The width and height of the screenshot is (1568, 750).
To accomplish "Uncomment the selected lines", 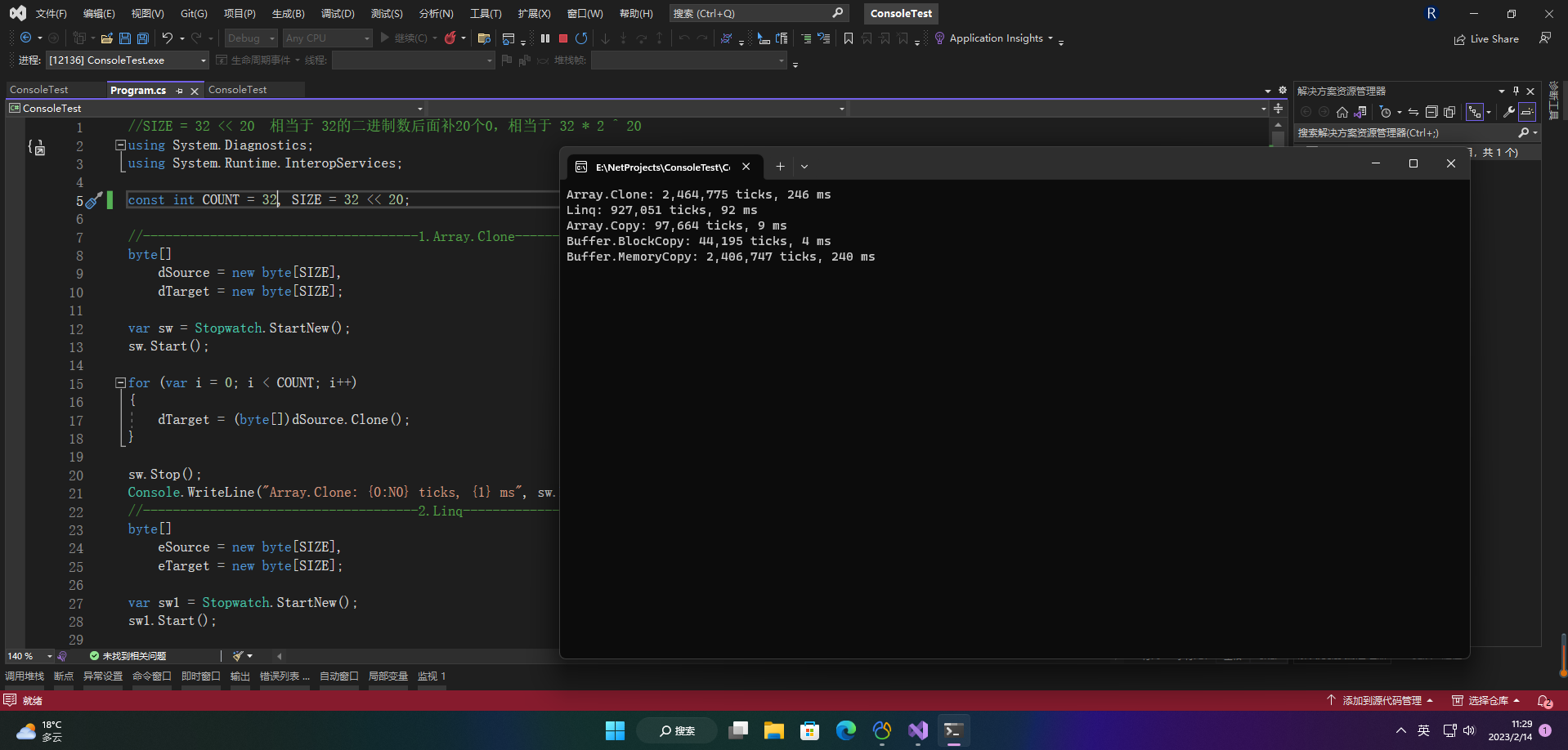I will click(x=824, y=38).
